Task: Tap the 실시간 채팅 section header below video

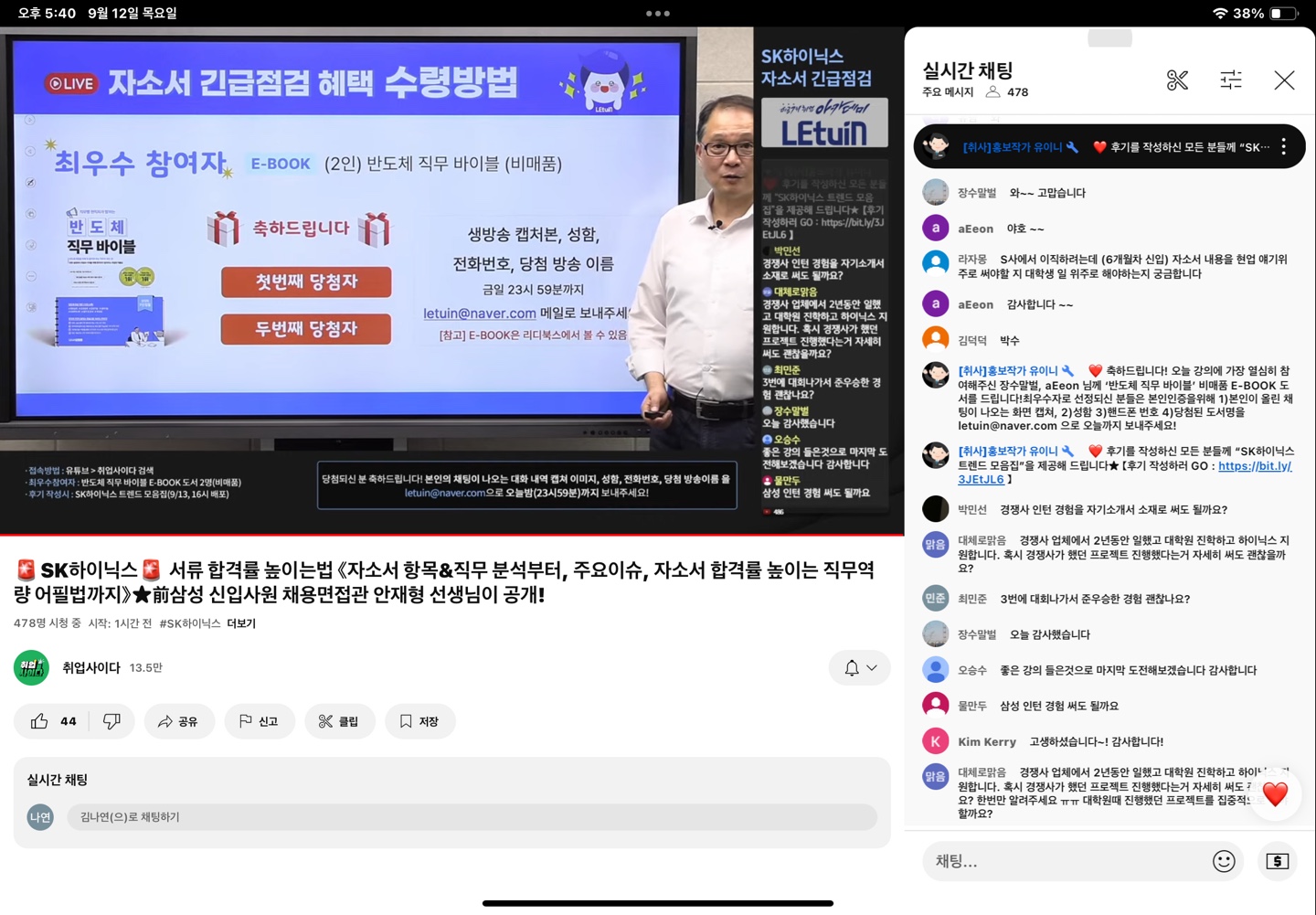Action: [x=58, y=780]
